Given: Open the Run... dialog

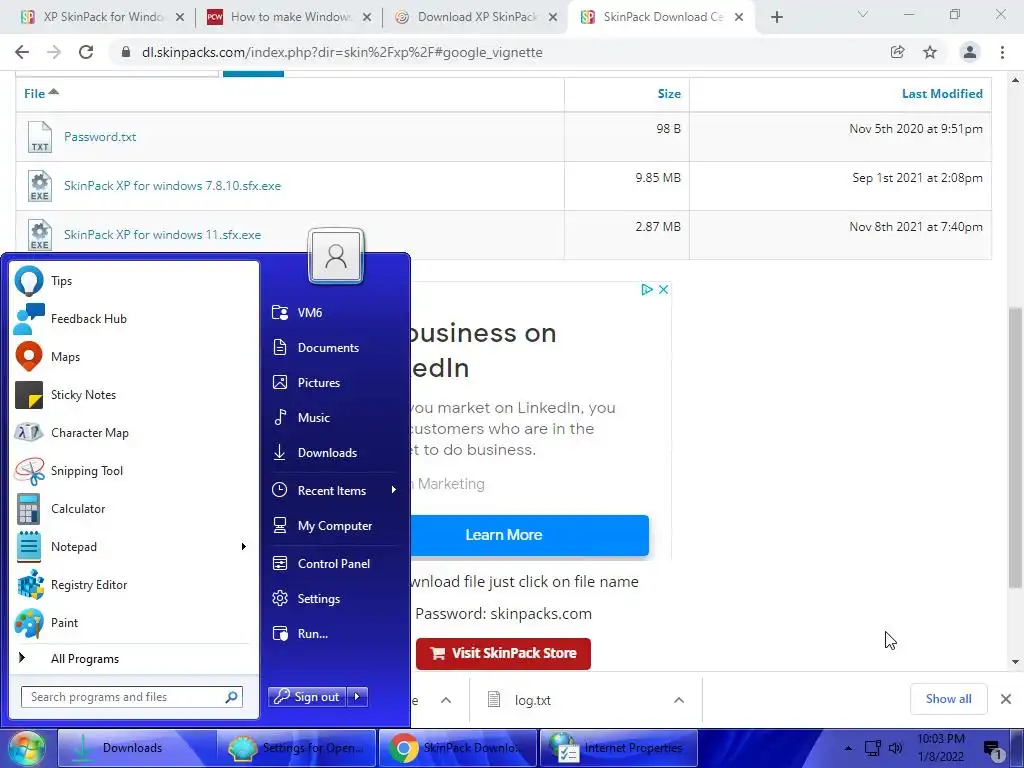Looking at the screenshot, I should click(x=333, y=633).
